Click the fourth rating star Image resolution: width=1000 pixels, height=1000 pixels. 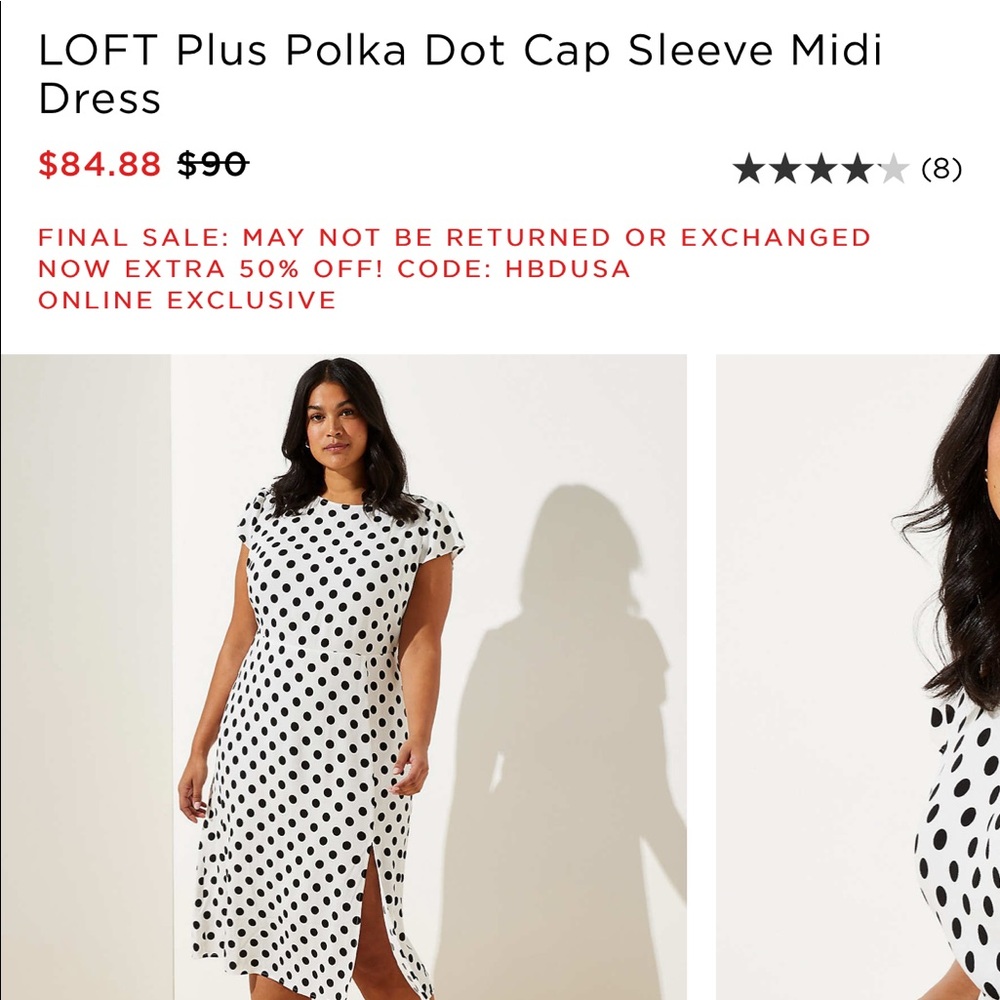coord(858,169)
